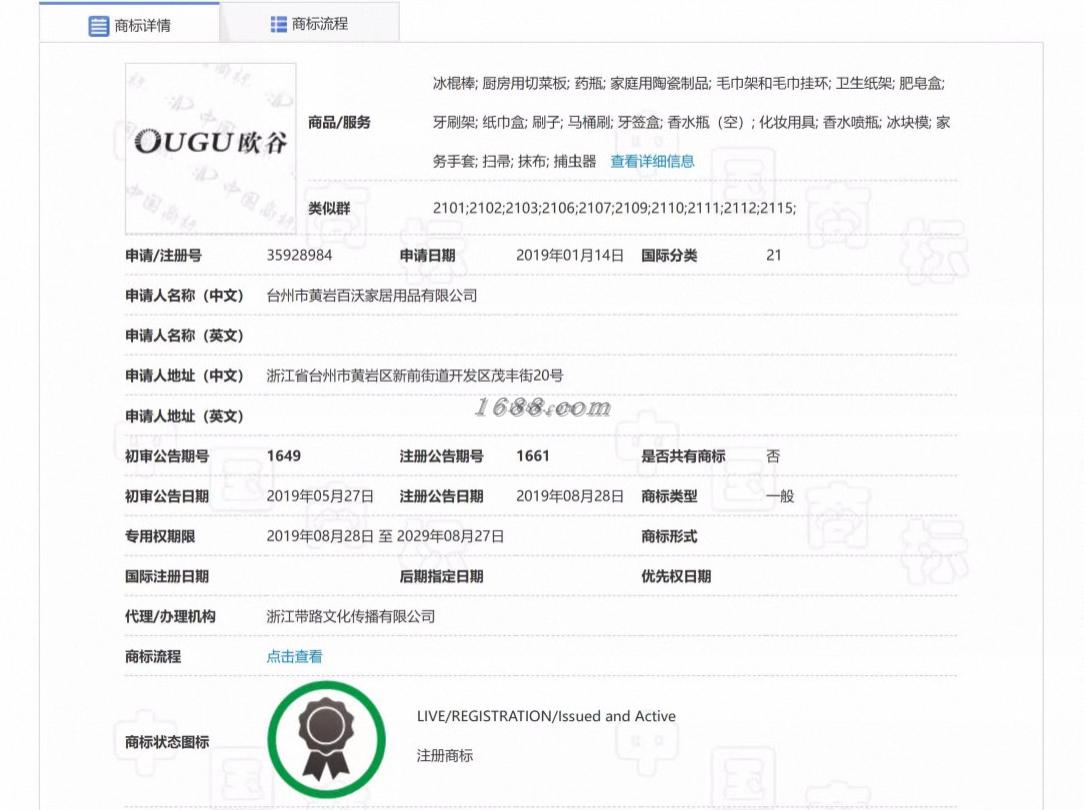
Task: Select applicant name 台州市黄岩百沃家居用品有限公司
Action: [372, 296]
